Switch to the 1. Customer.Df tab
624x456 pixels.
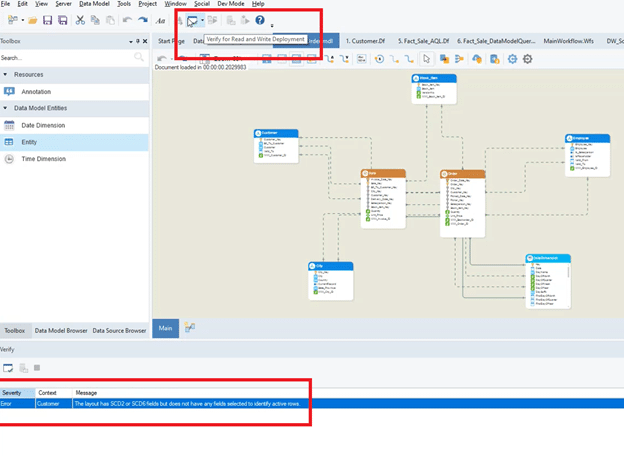point(368,41)
